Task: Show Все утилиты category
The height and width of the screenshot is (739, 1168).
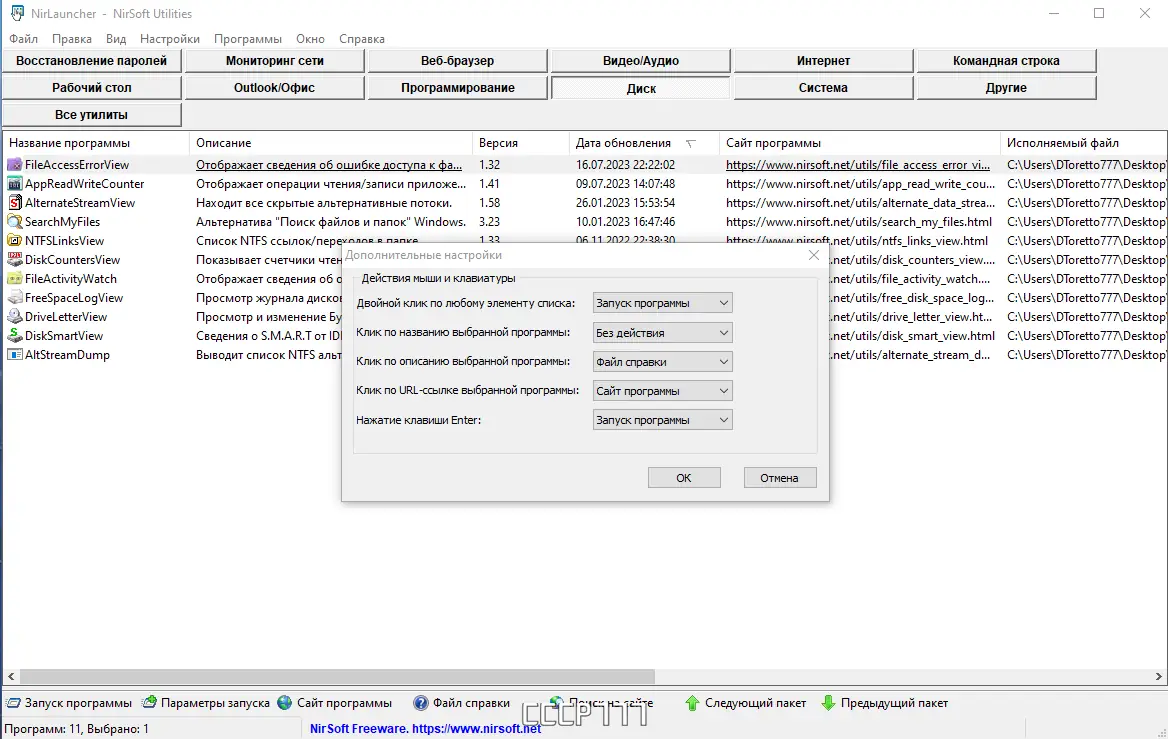Action: tap(92, 115)
